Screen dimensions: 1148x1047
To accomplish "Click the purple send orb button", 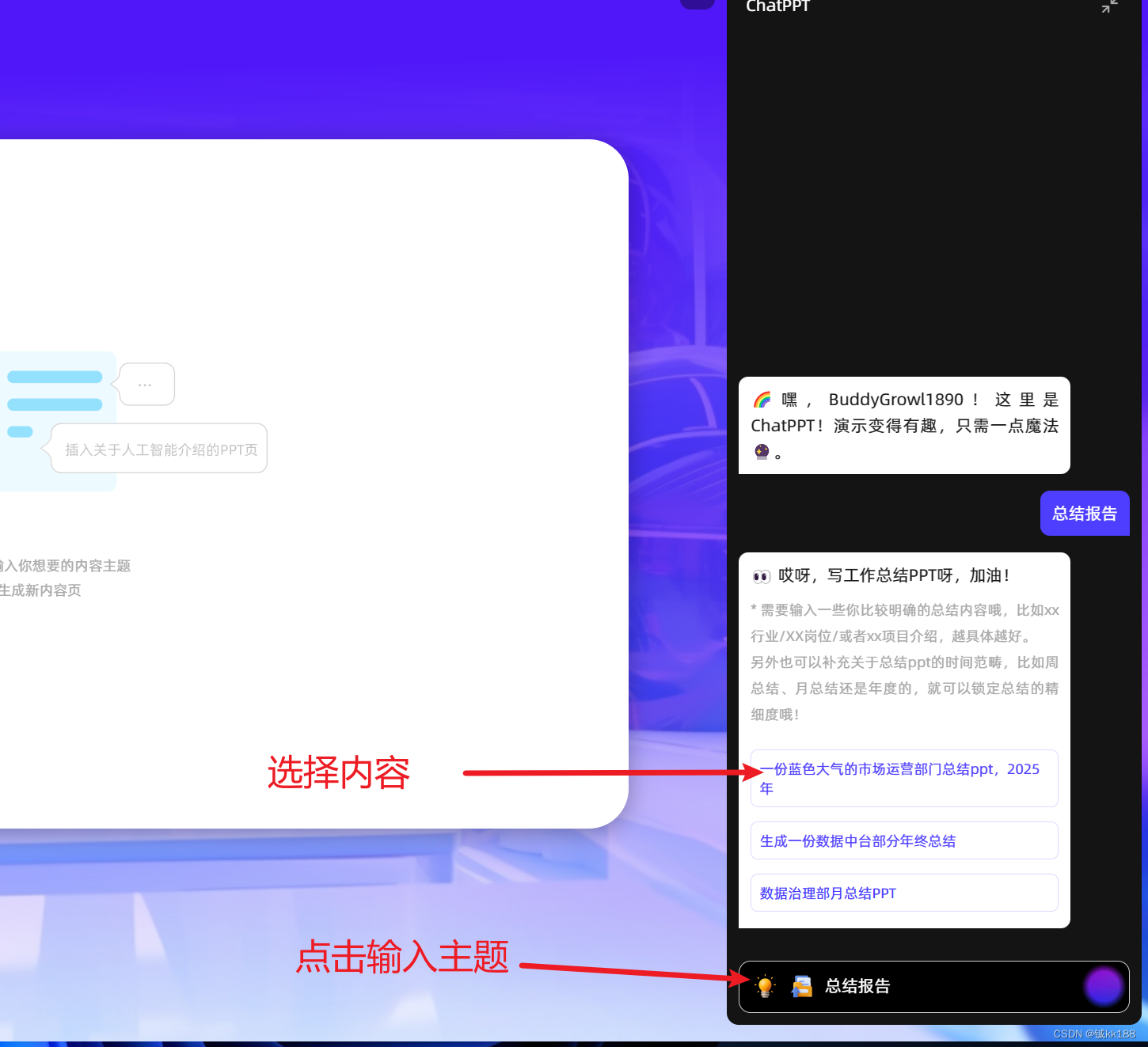I will tap(1103, 986).
